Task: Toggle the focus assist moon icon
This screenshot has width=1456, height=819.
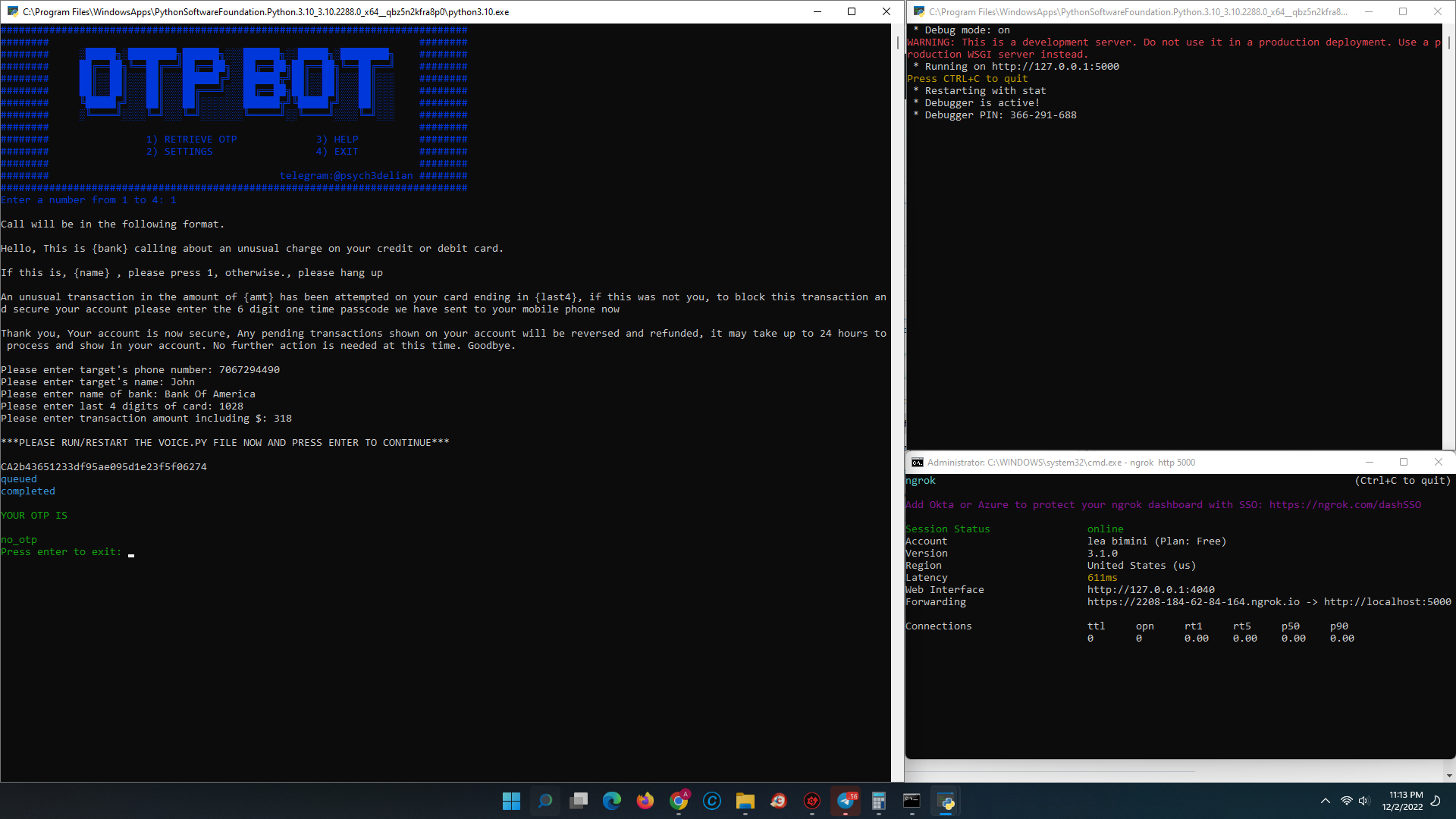Action: click(1436, 801)
